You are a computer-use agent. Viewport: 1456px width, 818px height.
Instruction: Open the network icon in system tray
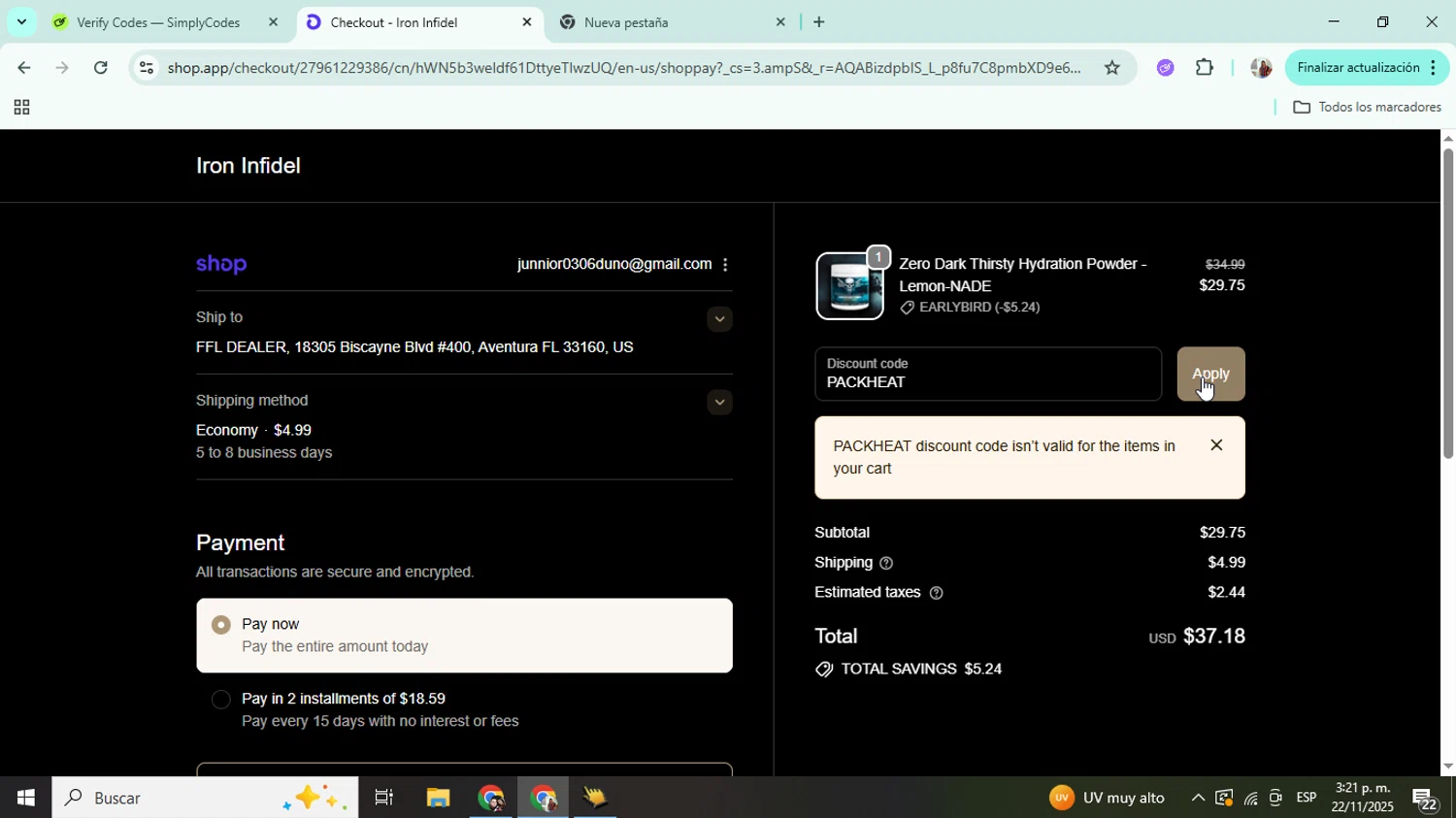[x=1250, y=799]
